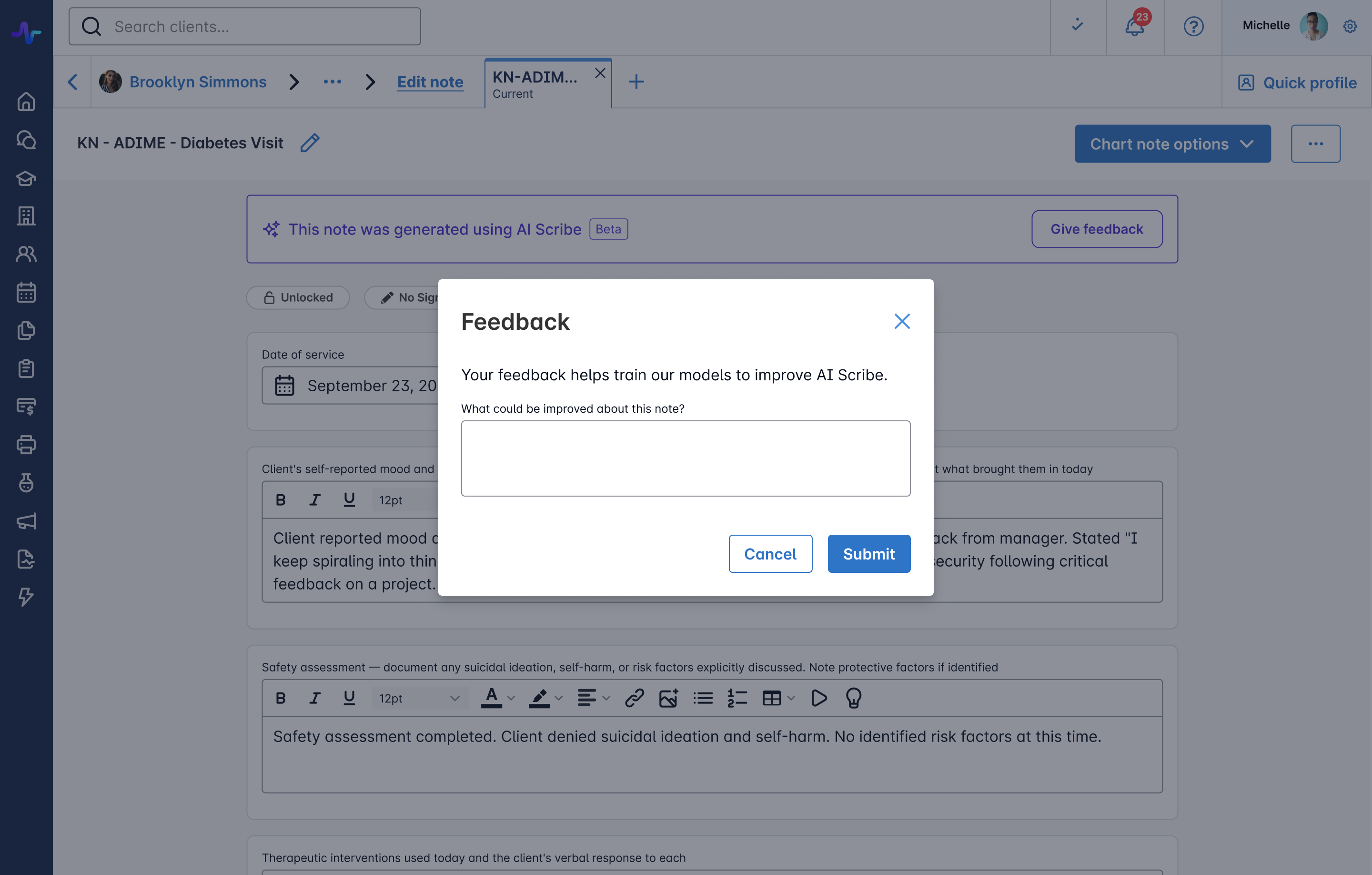
Task: Expand the table insert dropdown arrow
Action: click(x=791, y=698)
